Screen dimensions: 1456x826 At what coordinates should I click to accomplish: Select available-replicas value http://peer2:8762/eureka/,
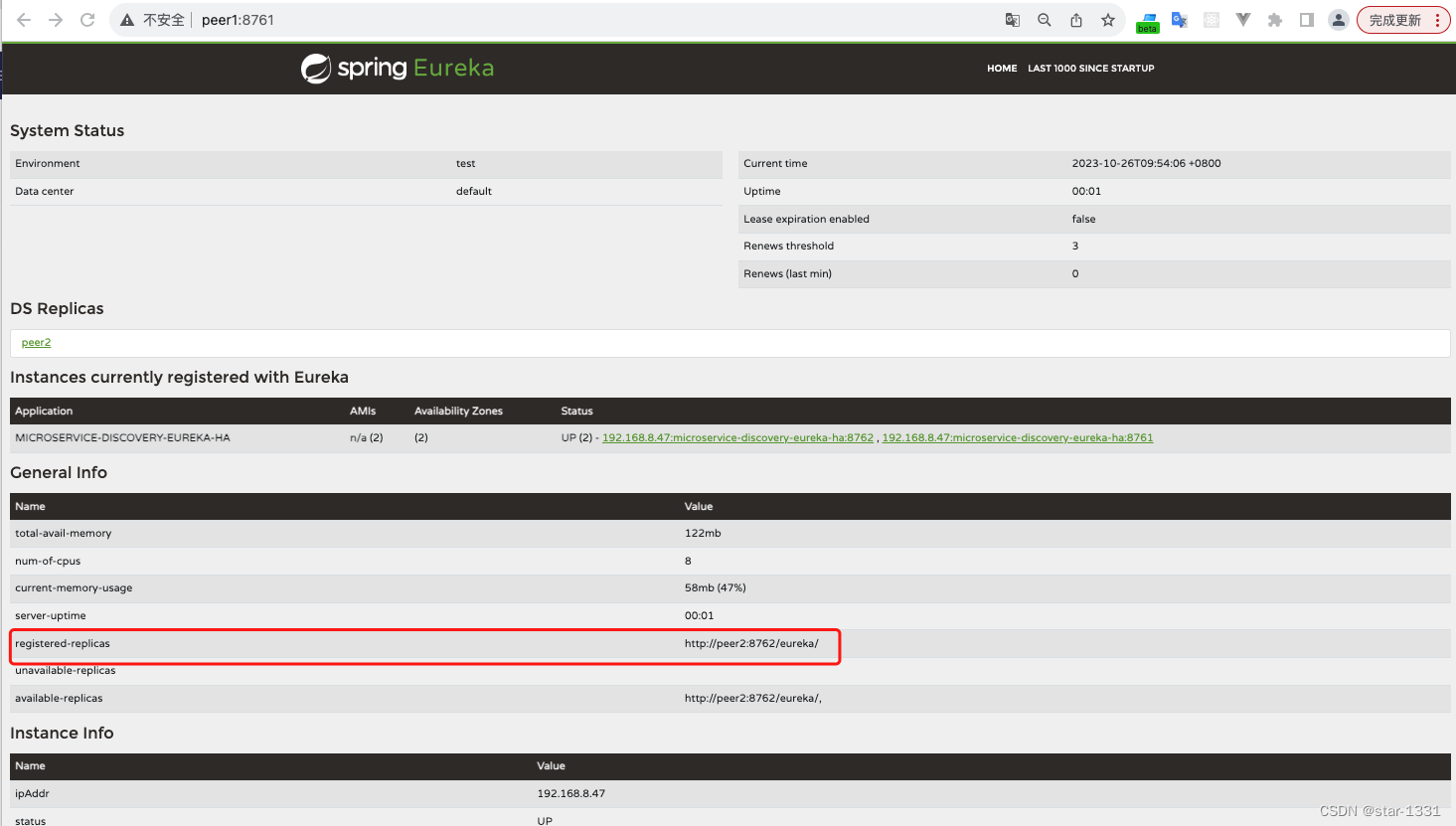click(x=753, y=699)
